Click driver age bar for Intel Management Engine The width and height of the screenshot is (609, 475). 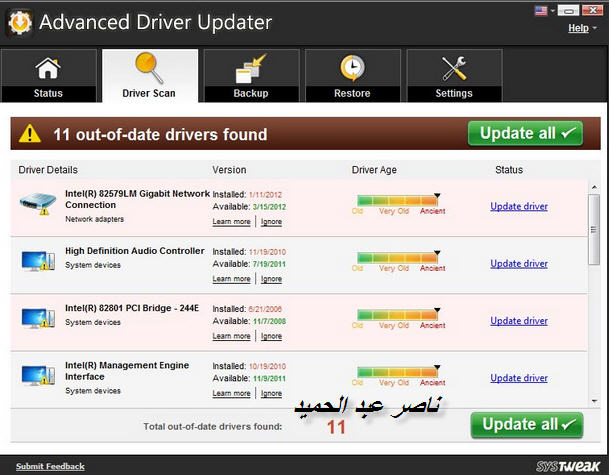tap(397, 372)
